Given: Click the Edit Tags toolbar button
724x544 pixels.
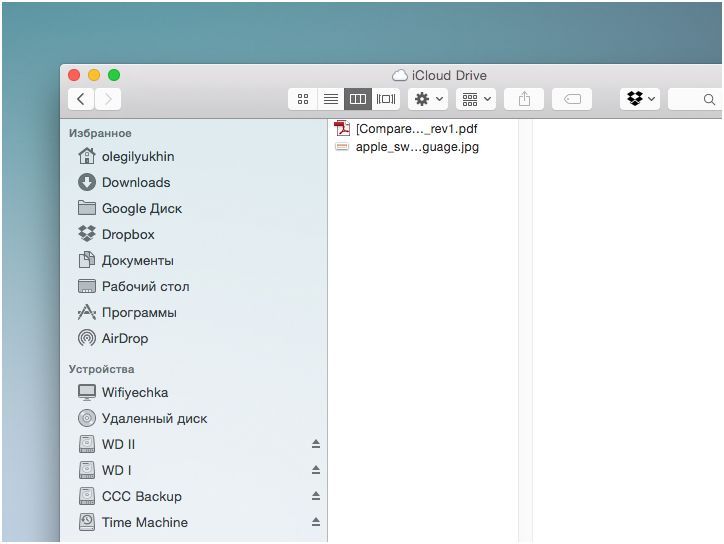Looking at the screenshot, I should tap(572, 99).
